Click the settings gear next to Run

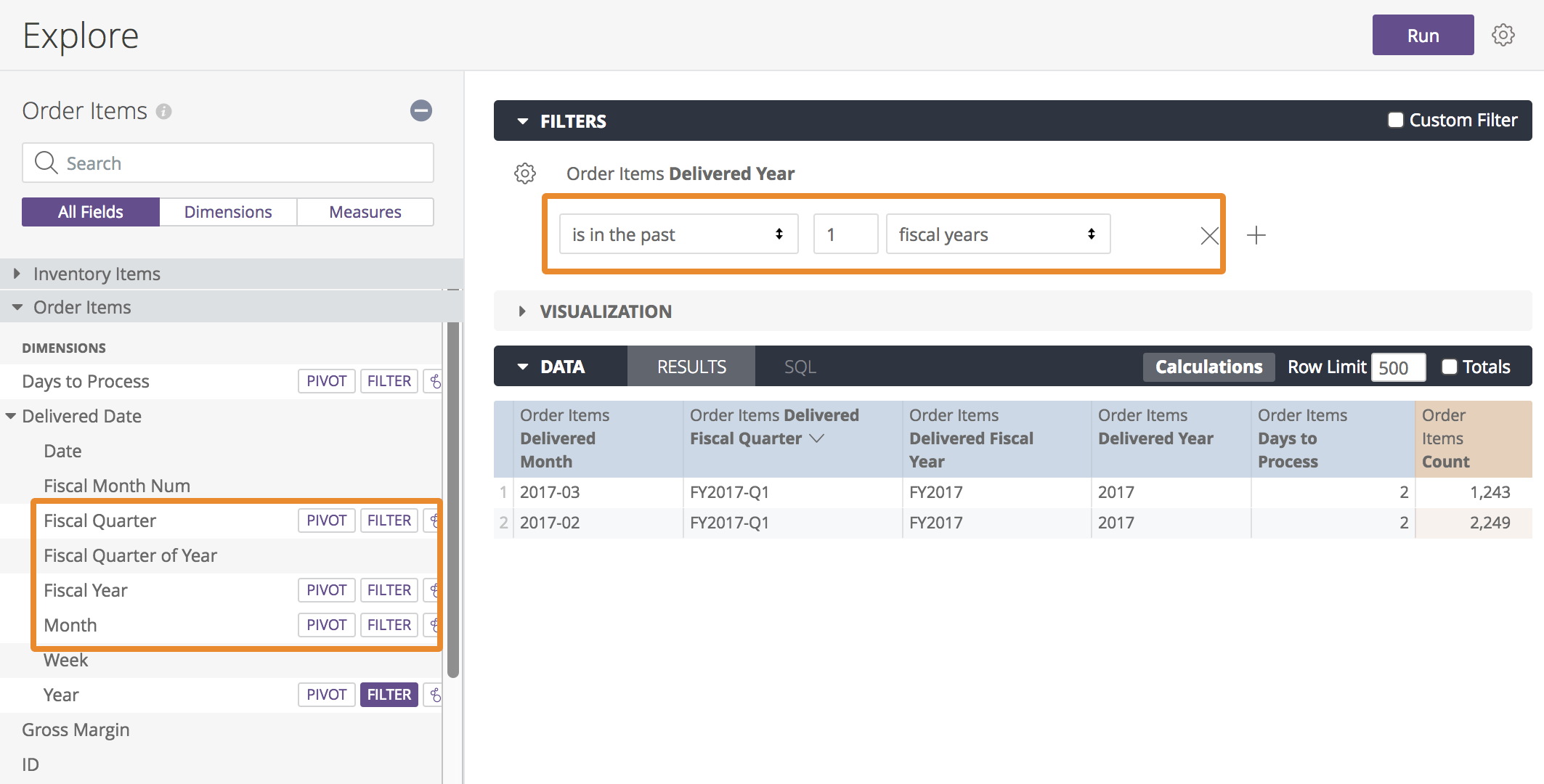(x=1503, y=35)
